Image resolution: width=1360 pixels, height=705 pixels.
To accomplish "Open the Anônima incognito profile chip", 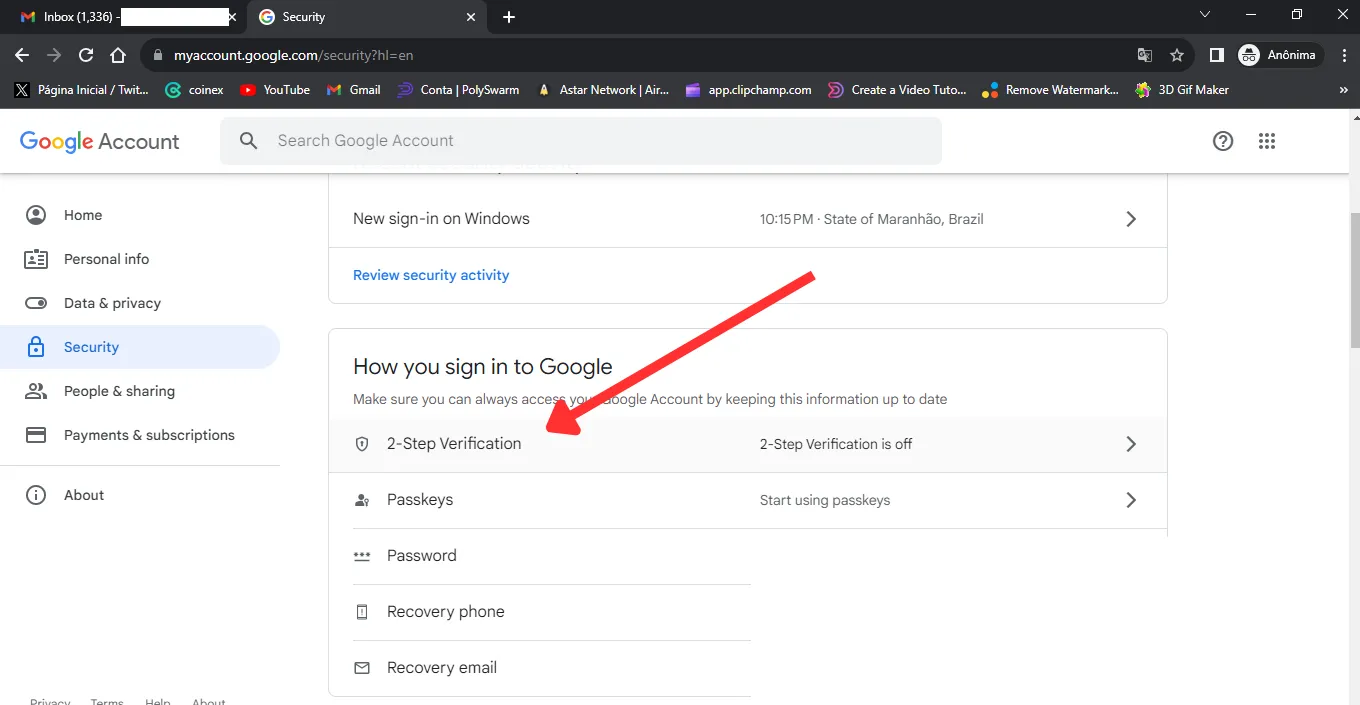I will (x=1279, y=55).
